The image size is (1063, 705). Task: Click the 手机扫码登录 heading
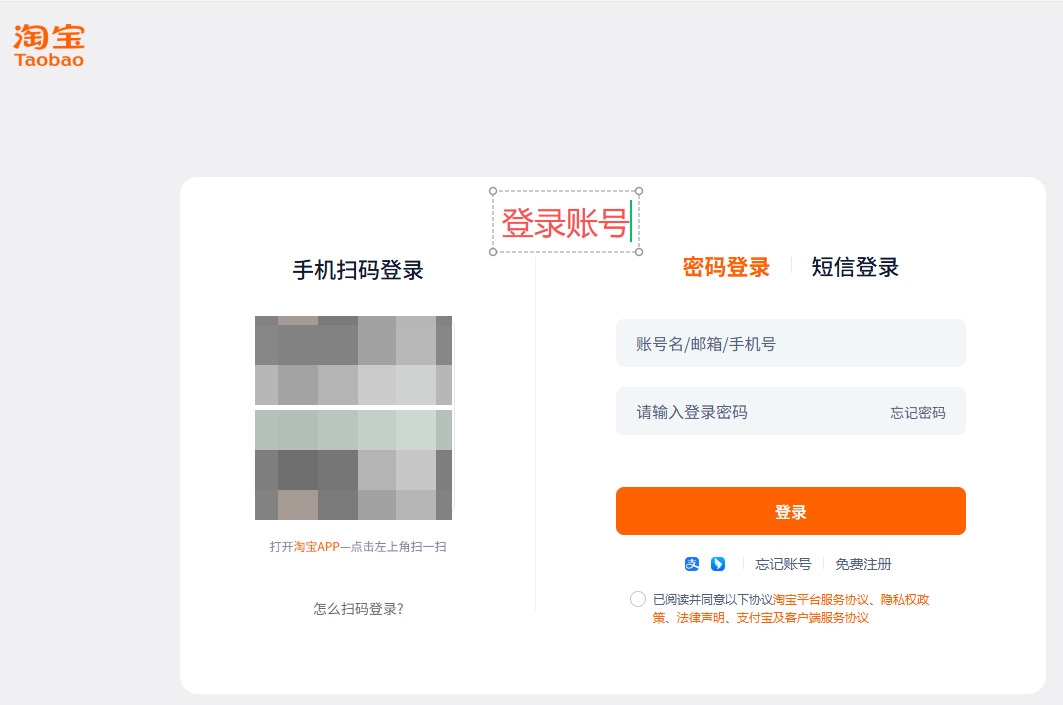click(x=358, y=270)
